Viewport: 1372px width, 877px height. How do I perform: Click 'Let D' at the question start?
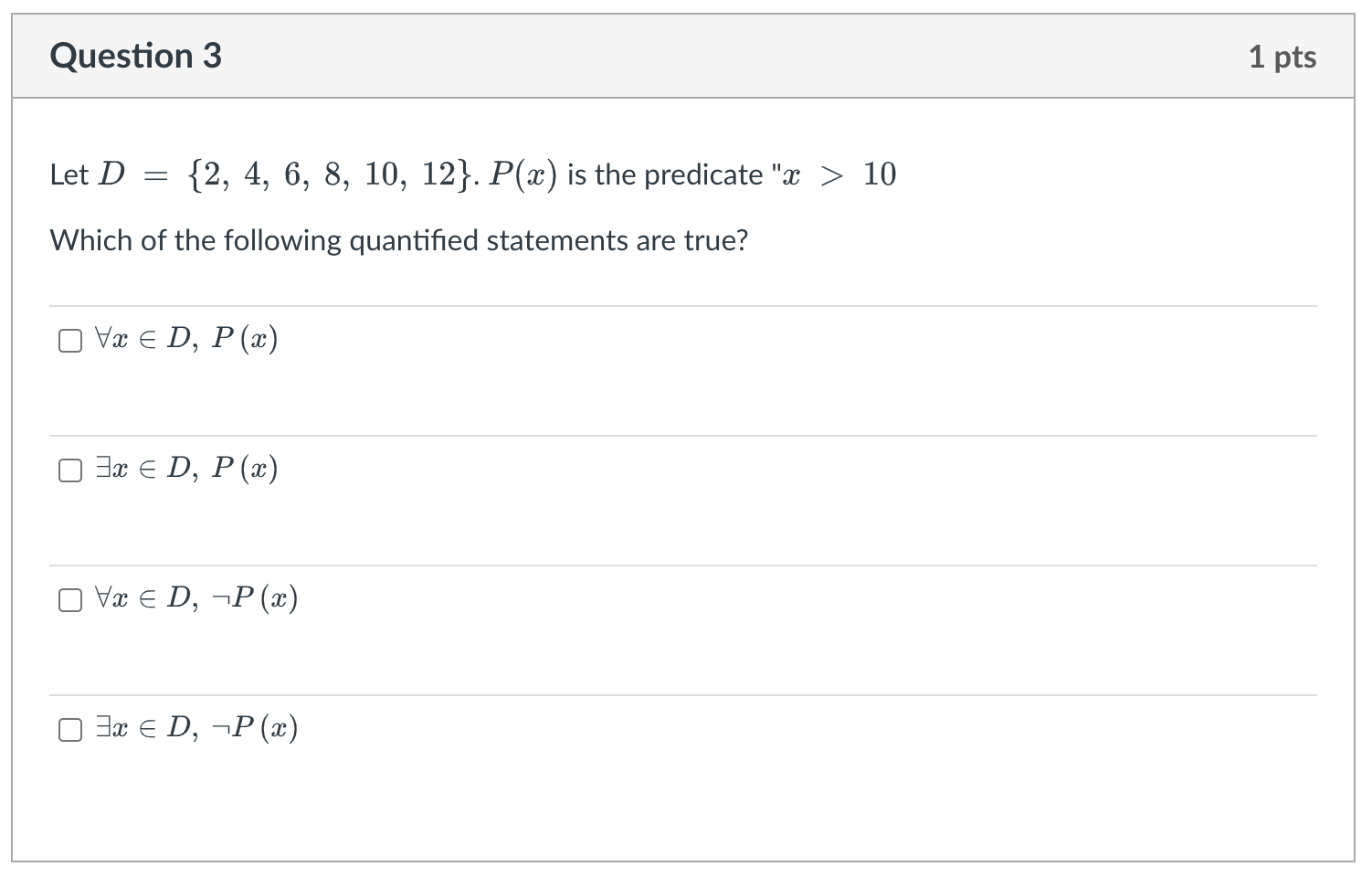pos(88,174)
